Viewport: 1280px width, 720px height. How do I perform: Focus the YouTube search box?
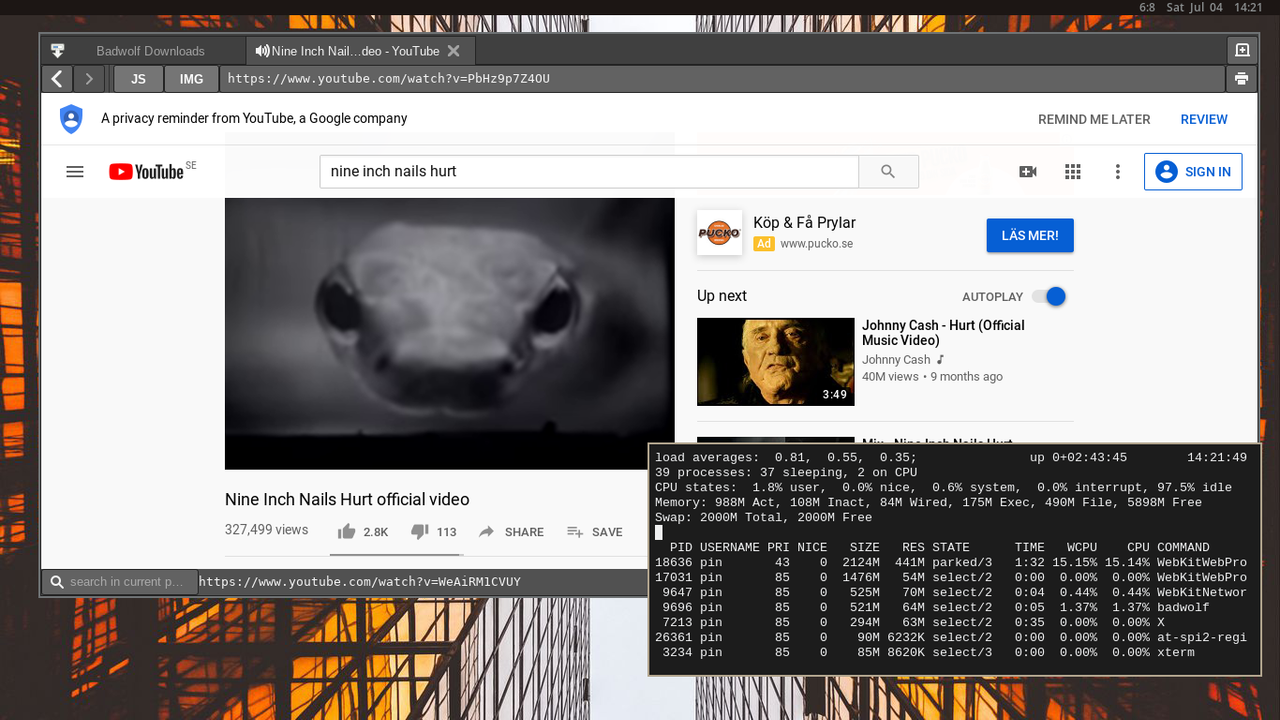(589, 171)
